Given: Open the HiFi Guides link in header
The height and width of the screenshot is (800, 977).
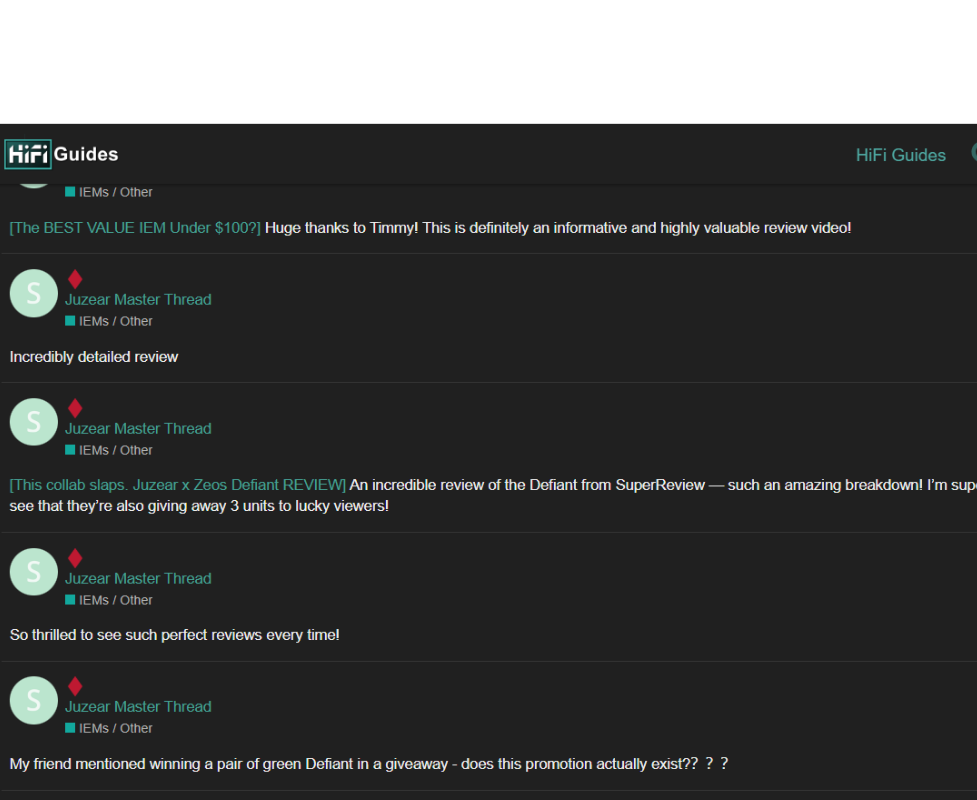Looking at the screenshot, I should click(x=900, y=155).
